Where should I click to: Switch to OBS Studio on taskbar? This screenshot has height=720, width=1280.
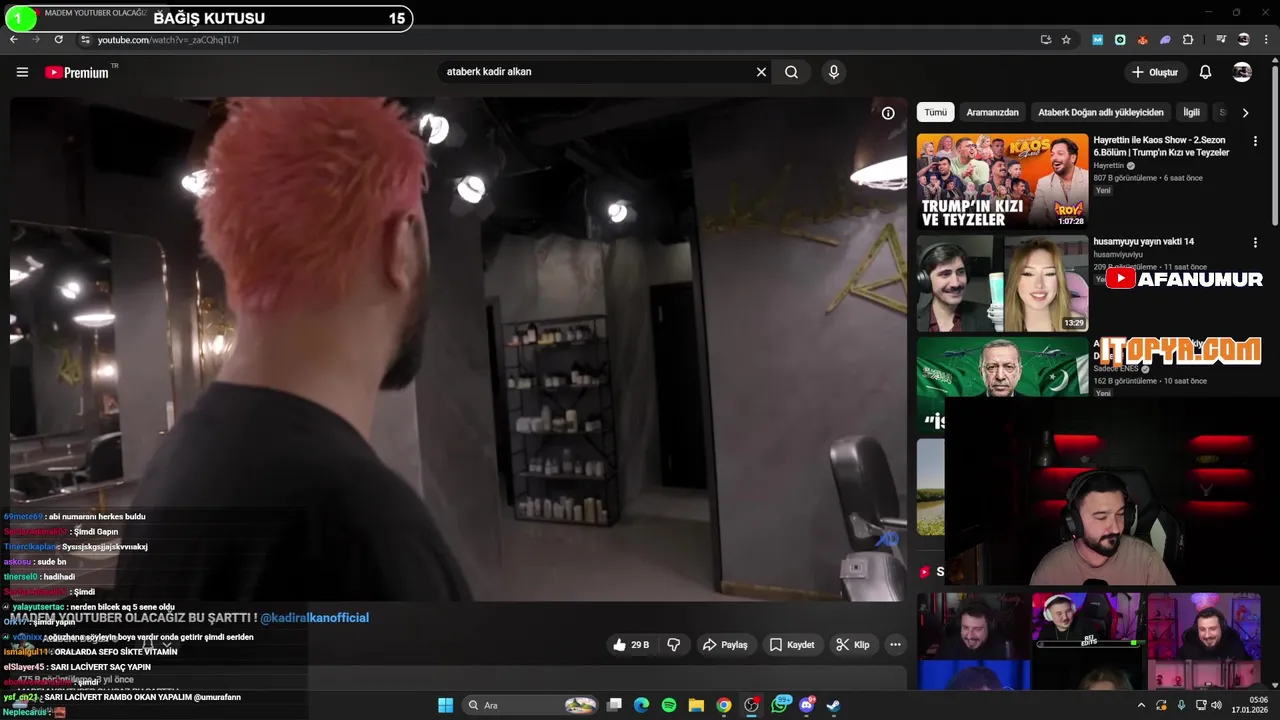751,705
